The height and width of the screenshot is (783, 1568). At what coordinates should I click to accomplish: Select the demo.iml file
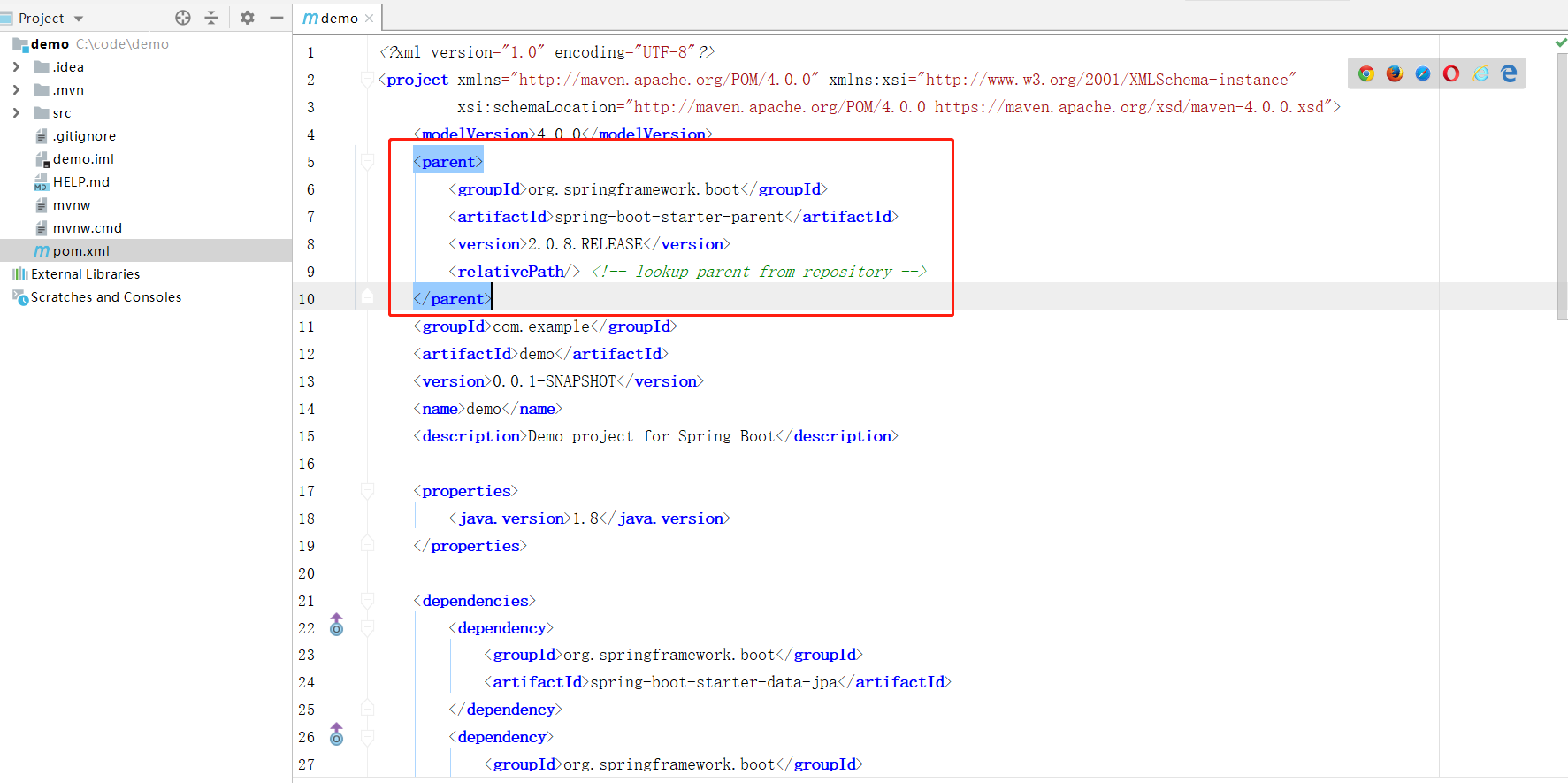coord(83,159)
